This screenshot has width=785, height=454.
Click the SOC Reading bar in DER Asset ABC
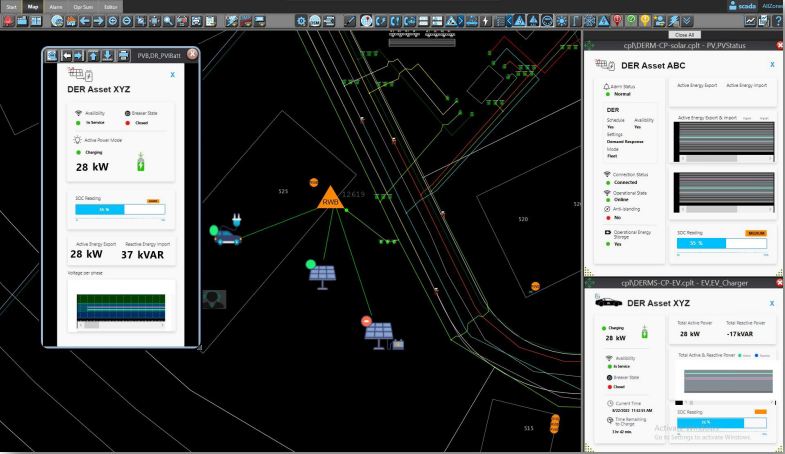(721, 243)
